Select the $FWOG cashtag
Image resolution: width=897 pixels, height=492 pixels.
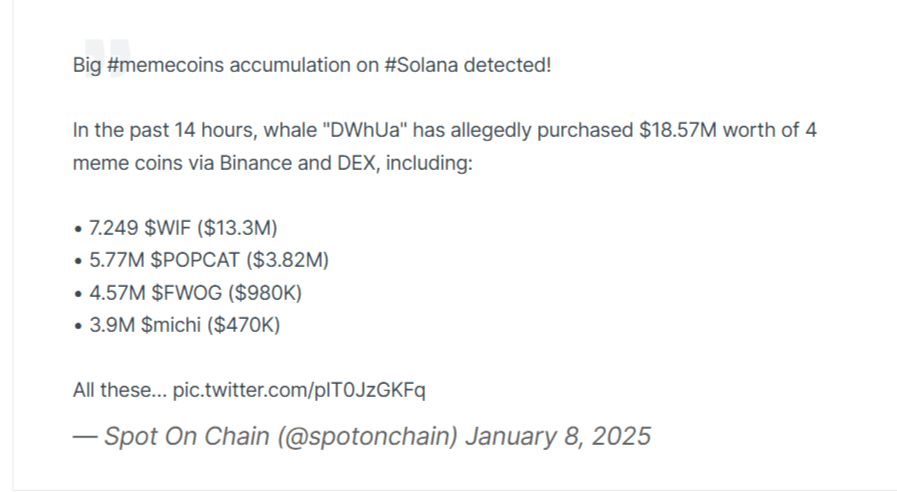click(x=186, y=293)
